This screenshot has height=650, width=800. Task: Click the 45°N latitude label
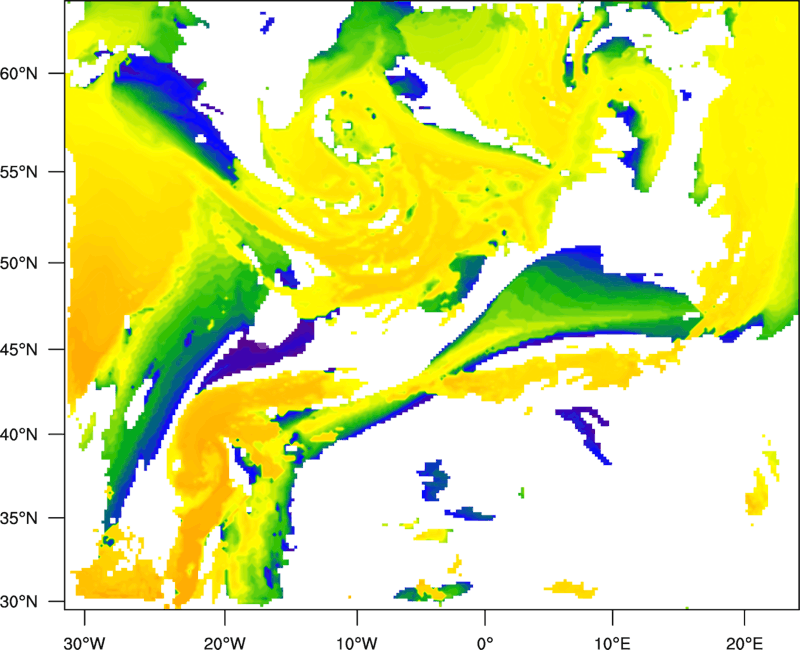(x=18, y=349)
